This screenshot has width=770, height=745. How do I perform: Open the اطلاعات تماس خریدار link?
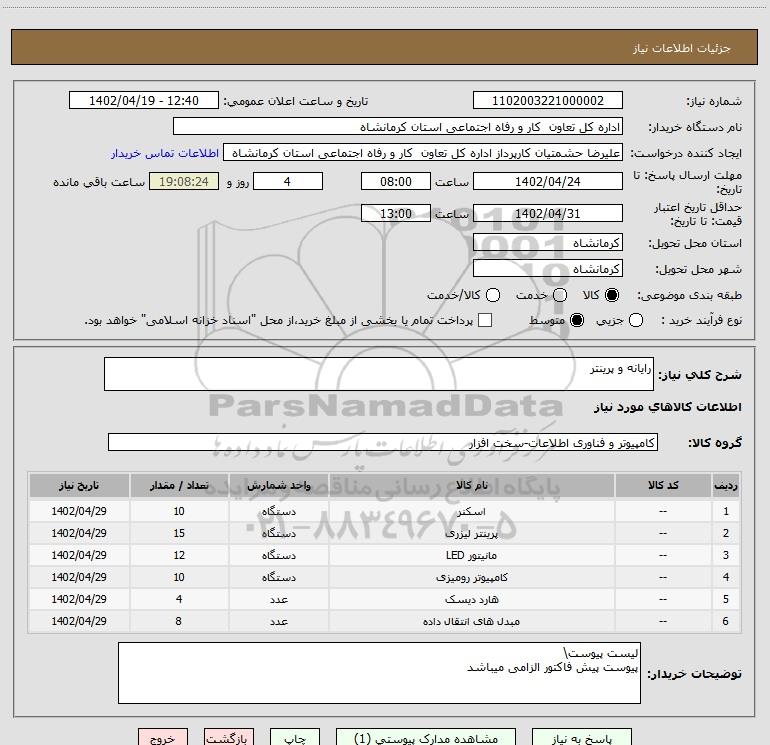tap(165, 153)
